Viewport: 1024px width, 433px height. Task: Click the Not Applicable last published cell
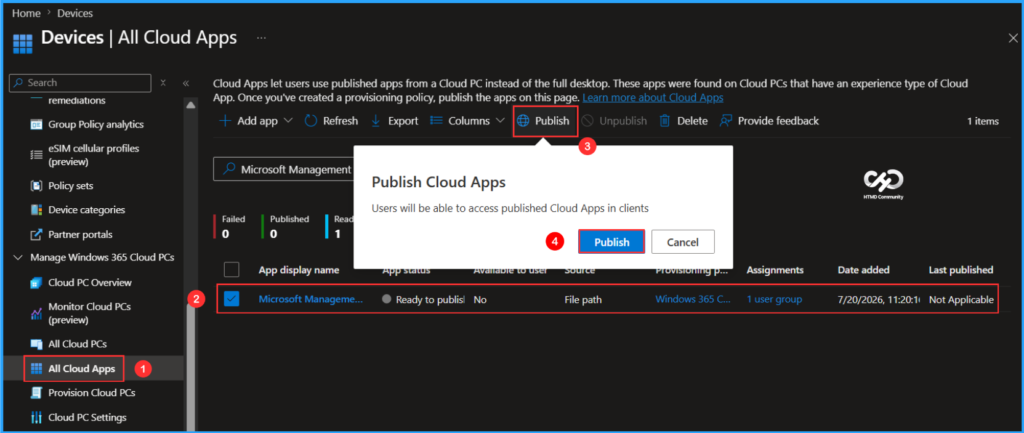point(961,299)
